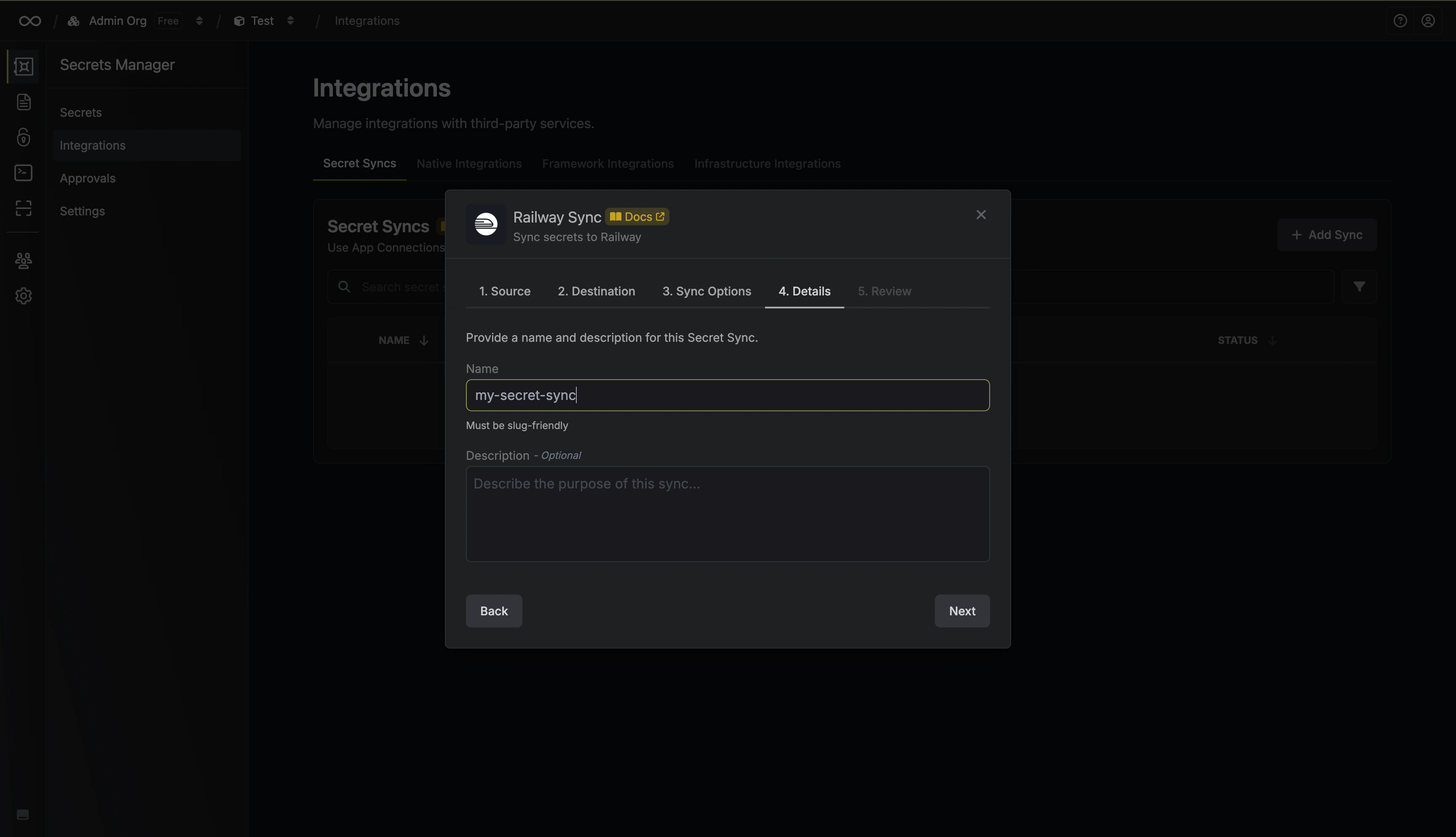Switch to Native Integrations tab
Viewport: 1456px width, 837px height.
469,164
